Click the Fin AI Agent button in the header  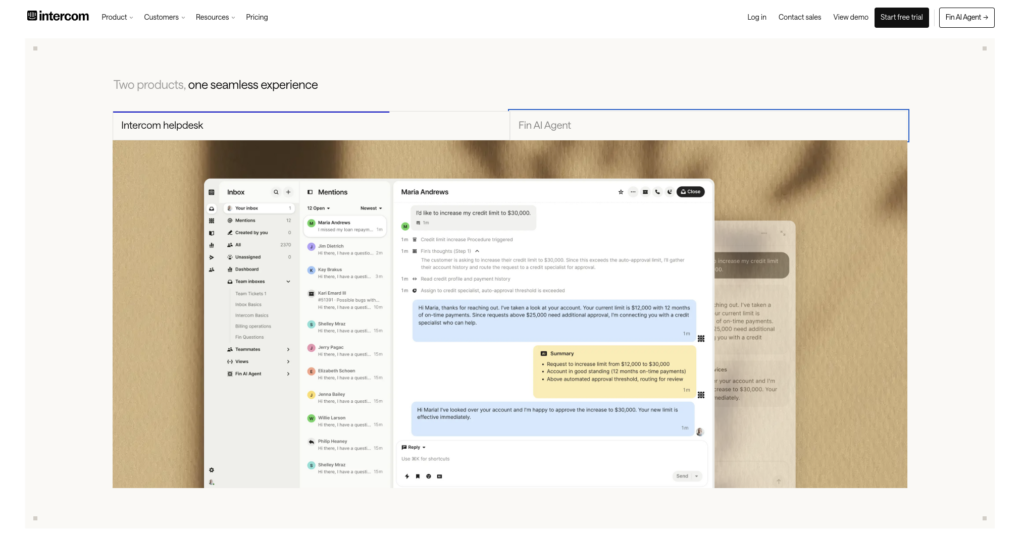coord(967,17)
